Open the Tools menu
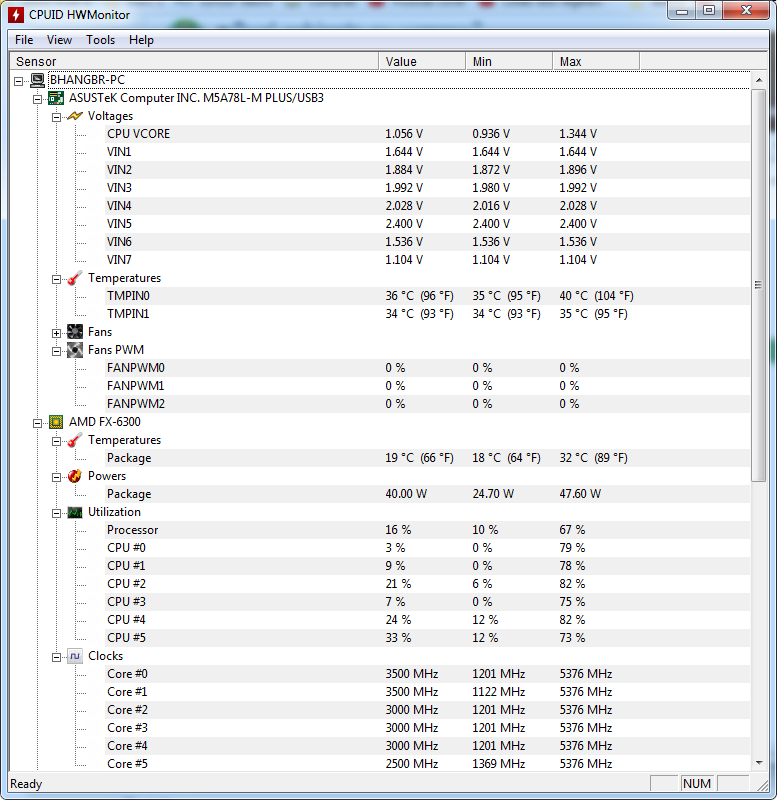The height and width of the screenshot is (800, 777). [x=101, y=40]
